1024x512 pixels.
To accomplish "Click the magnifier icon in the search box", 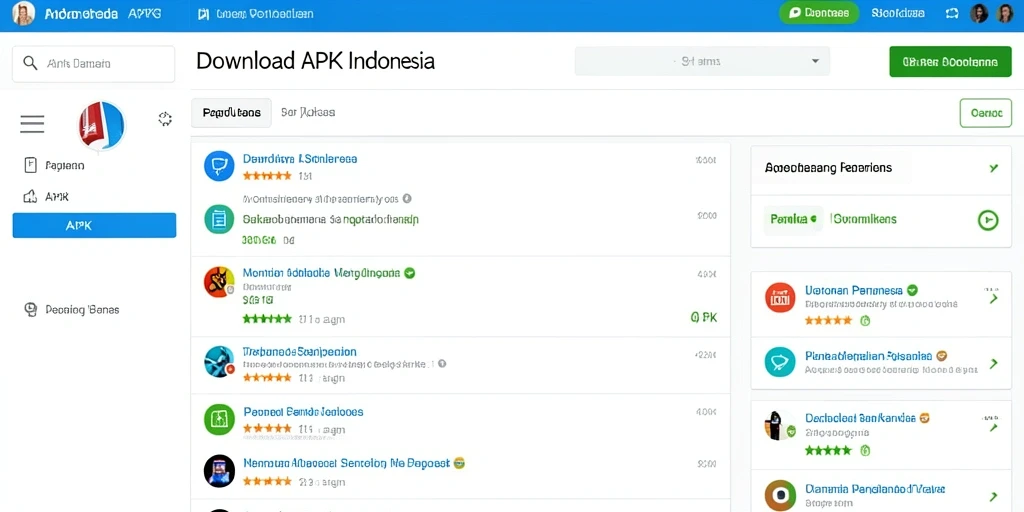I will (30, 63).
